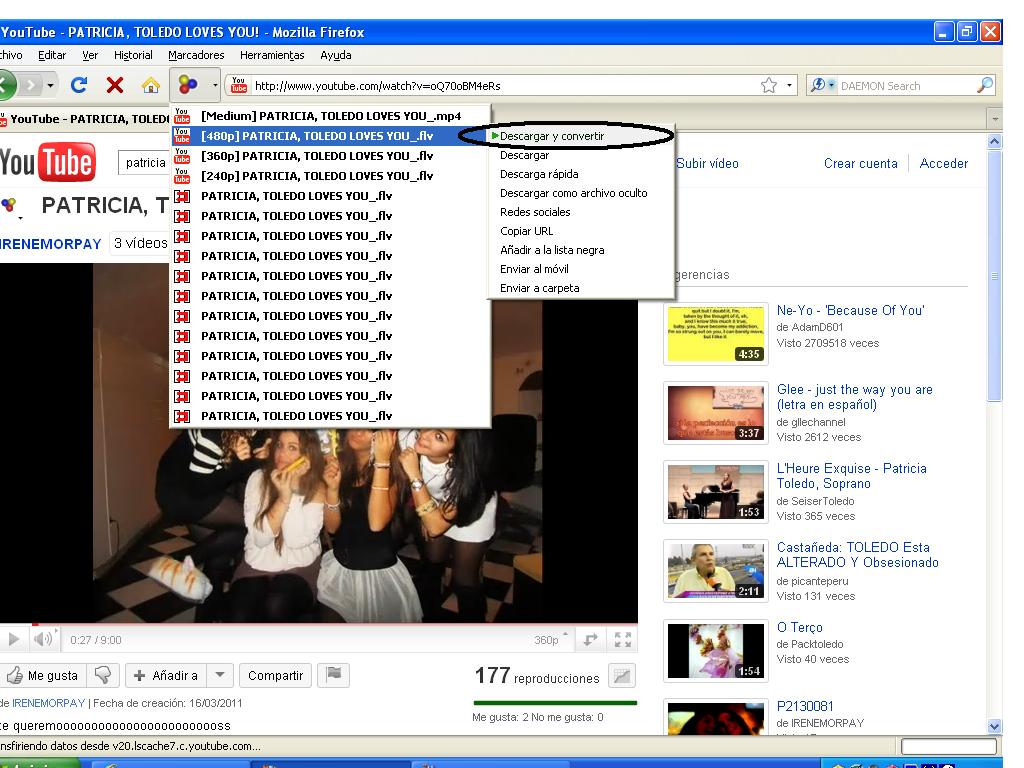Click the Crear cuenta link

tap(860, 163)
